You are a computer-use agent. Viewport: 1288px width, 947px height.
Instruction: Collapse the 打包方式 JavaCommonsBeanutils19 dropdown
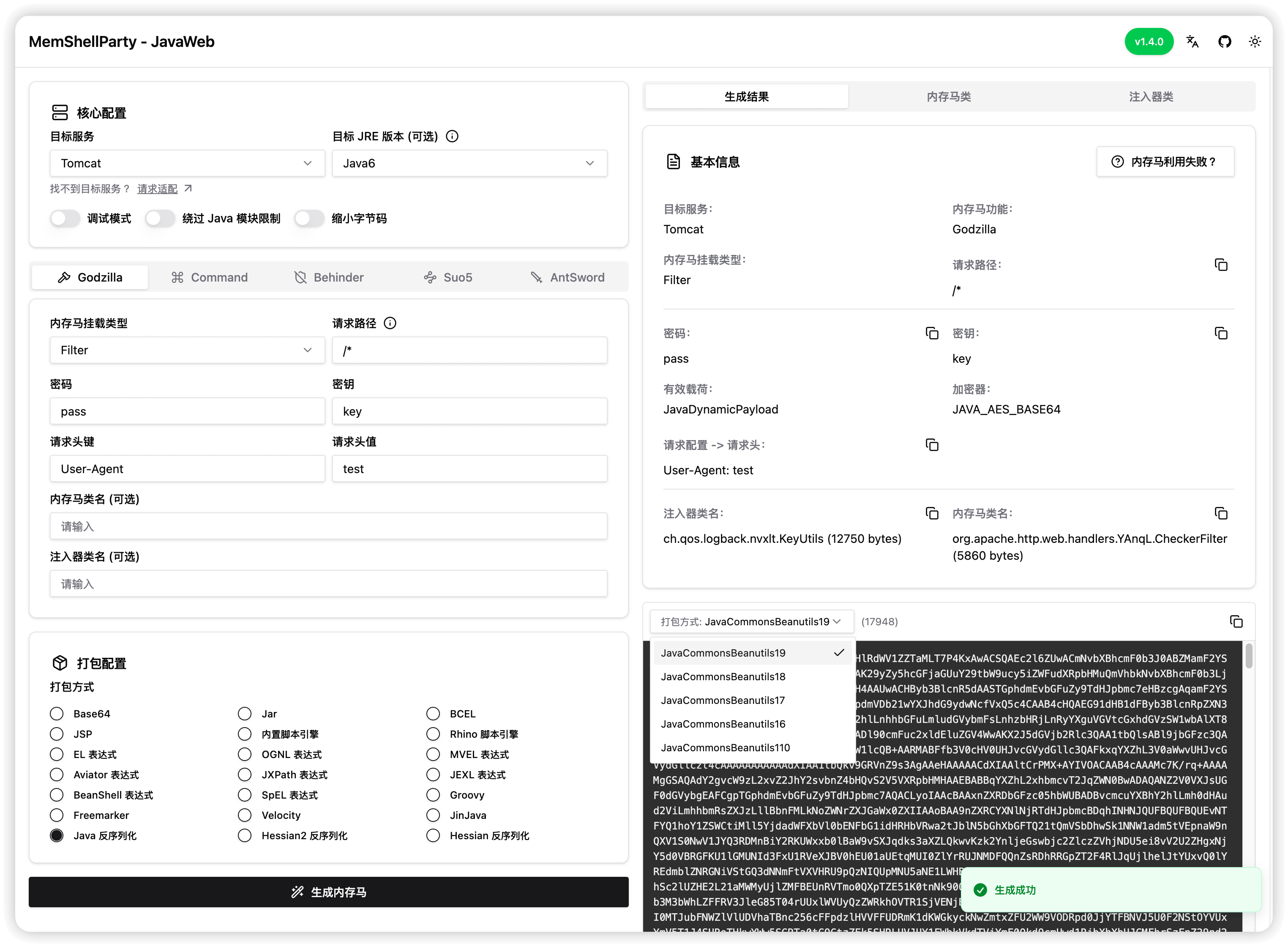tap(752, 622)
